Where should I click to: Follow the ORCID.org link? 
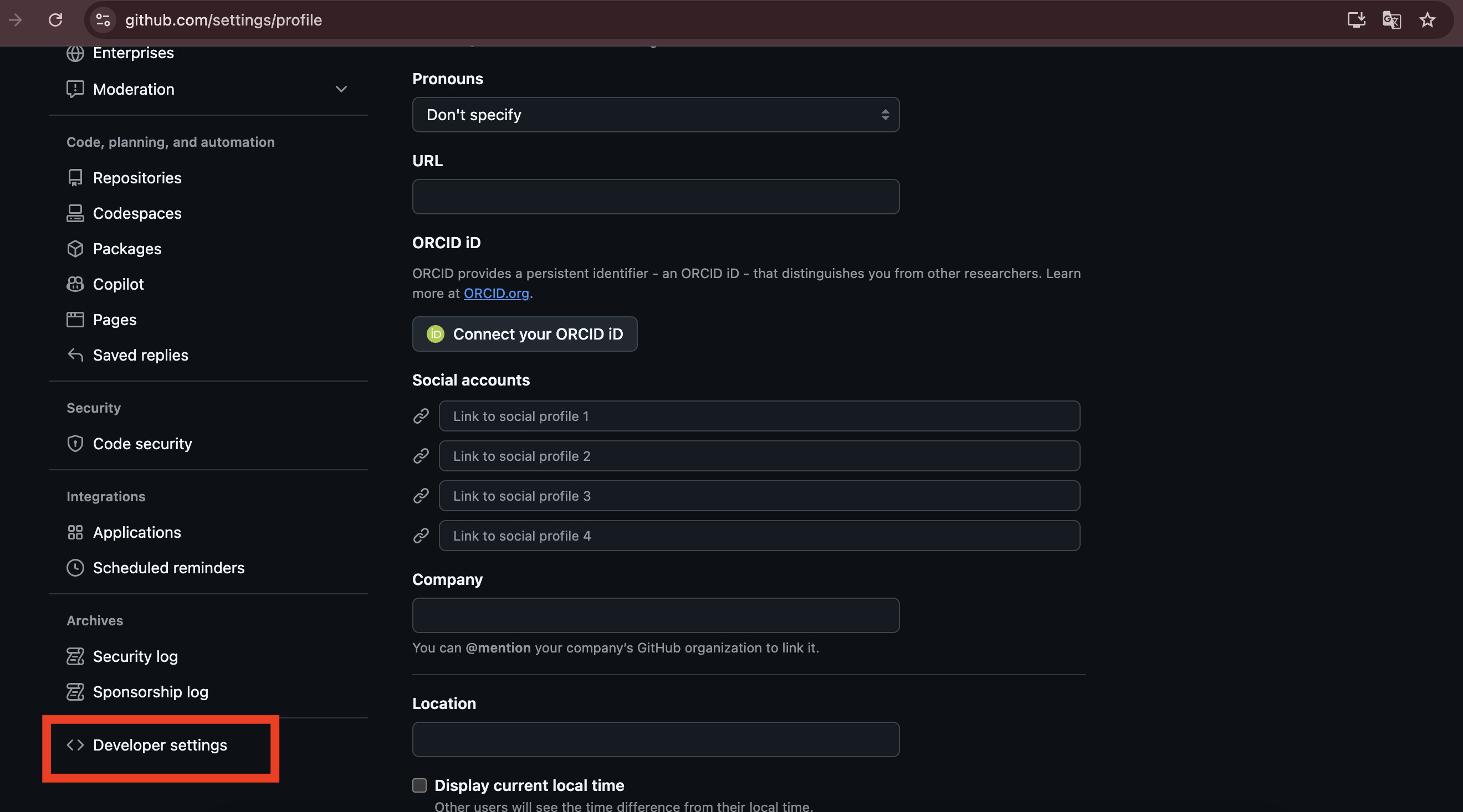click(497, 294)
